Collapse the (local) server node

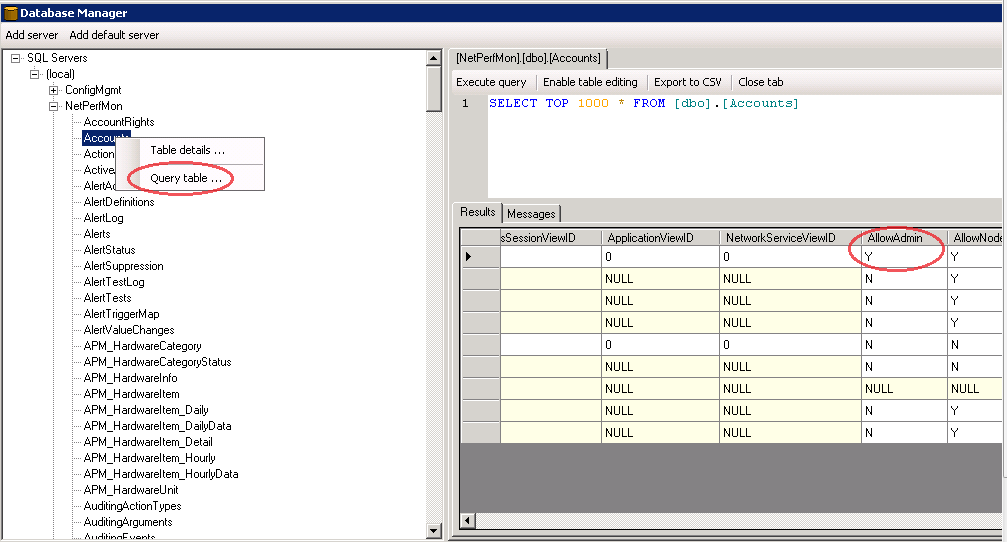[x=35, y=74]
